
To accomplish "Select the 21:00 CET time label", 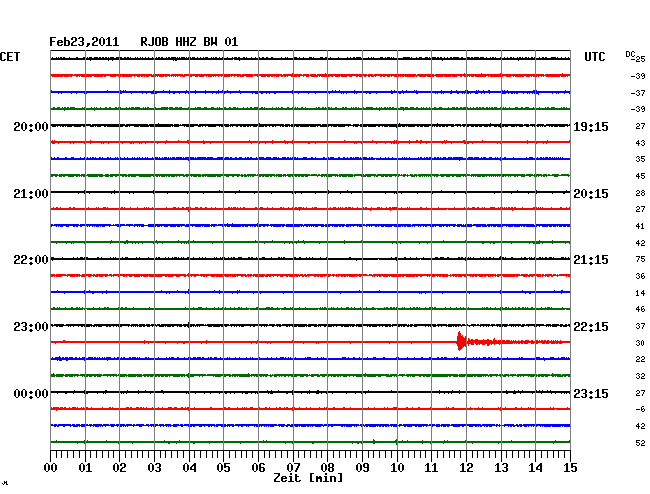I will (31, 194).
